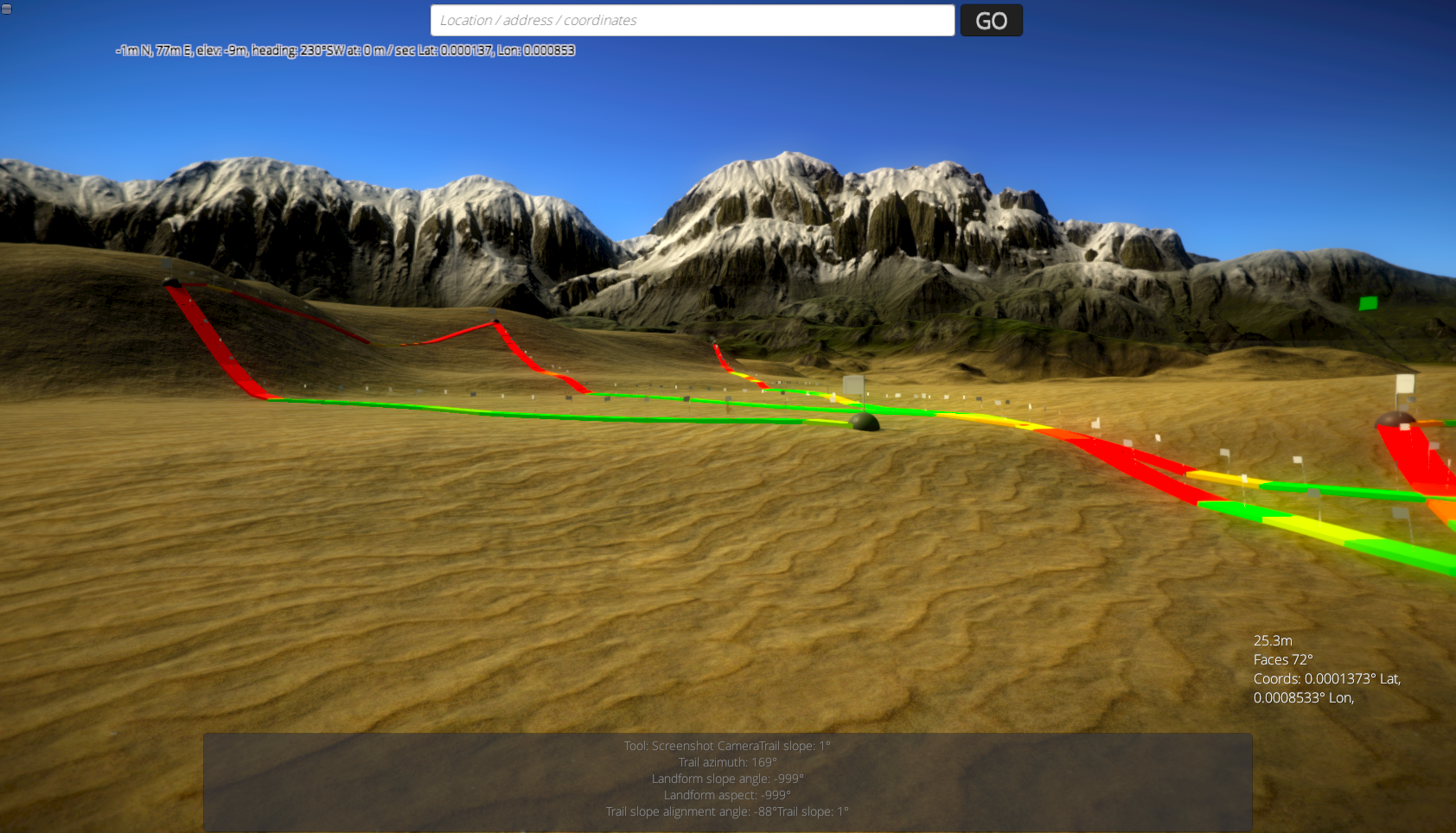Click the Trail azimuth 169° line
The width and height of the screenshot is (1456, 833).
727,762
